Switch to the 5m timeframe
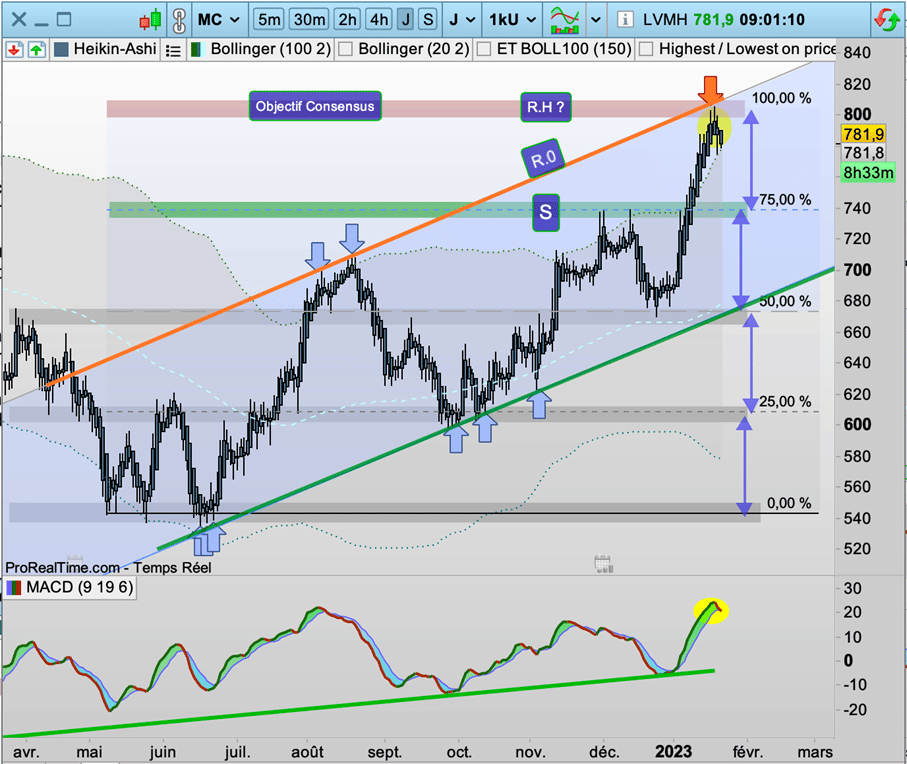This screenshot has width=907, height=764. (x=269, y=20)
